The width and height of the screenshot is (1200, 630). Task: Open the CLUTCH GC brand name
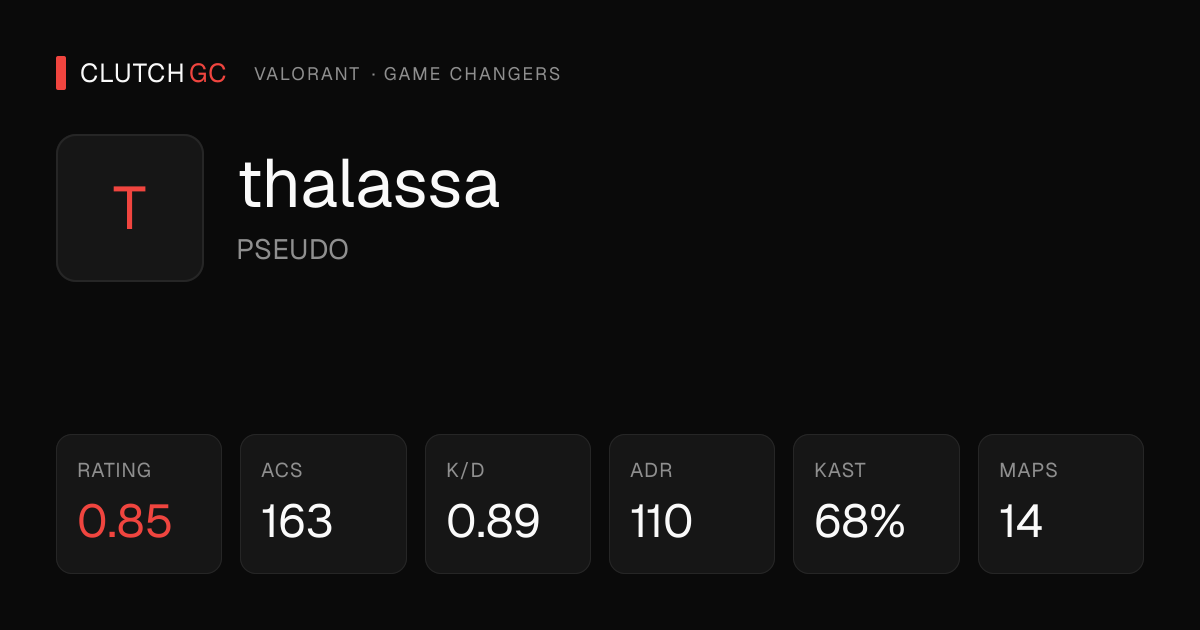click(x=153, y=73)
